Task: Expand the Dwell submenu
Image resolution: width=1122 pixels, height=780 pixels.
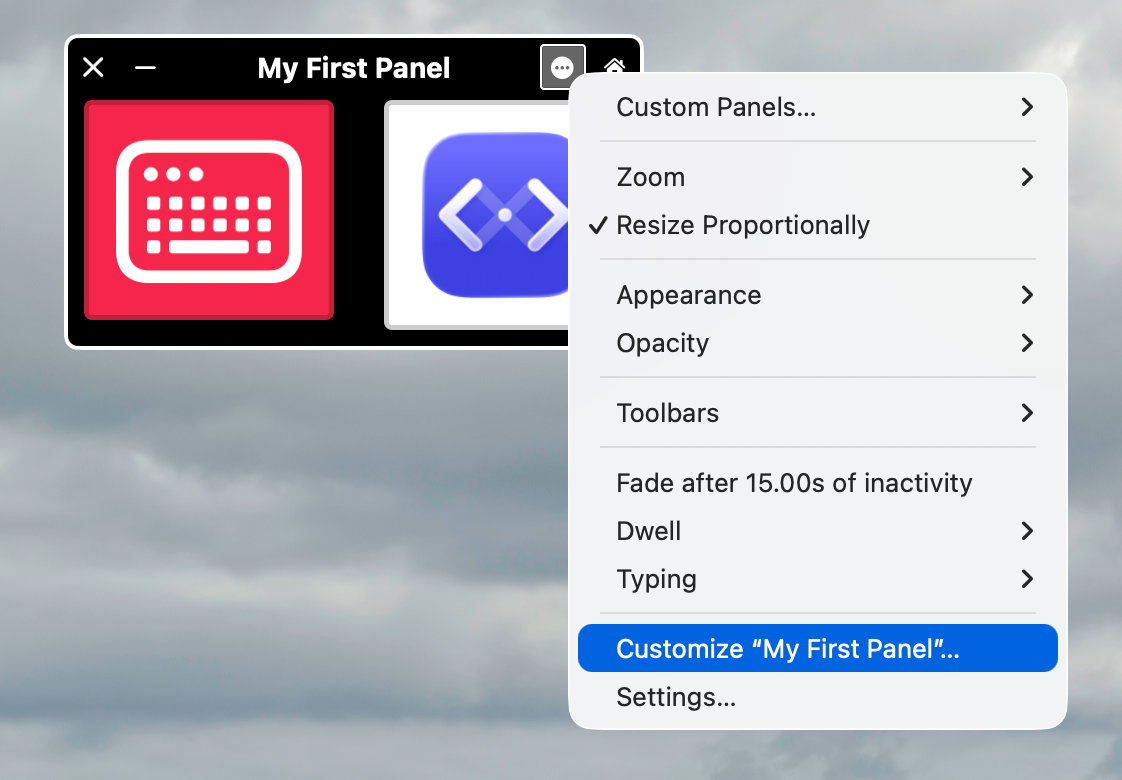Action: 648,531
